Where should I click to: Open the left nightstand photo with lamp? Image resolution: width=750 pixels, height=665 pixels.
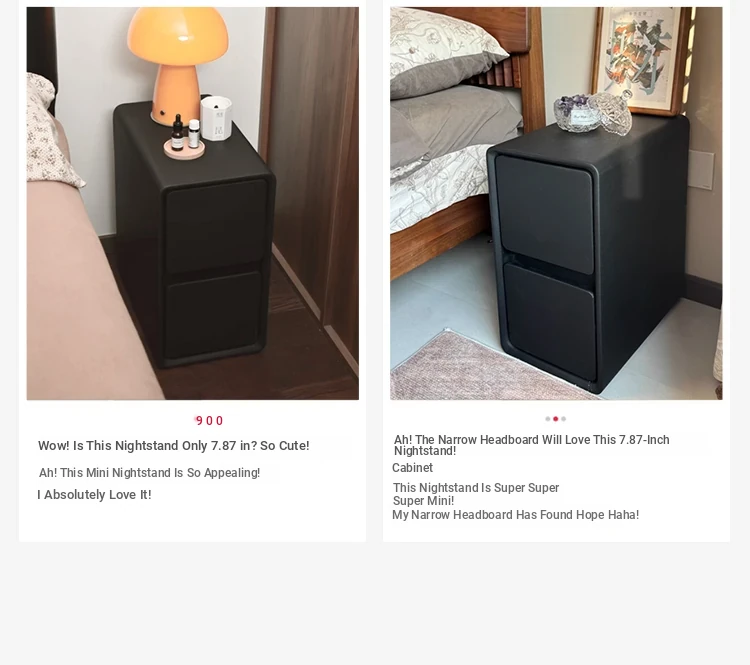tap(193, 203)
